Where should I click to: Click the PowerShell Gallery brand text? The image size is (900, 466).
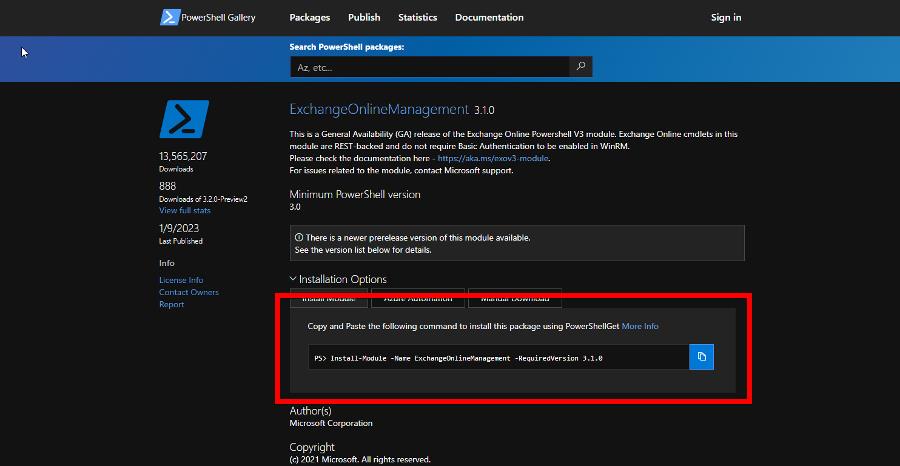point(218,17)
